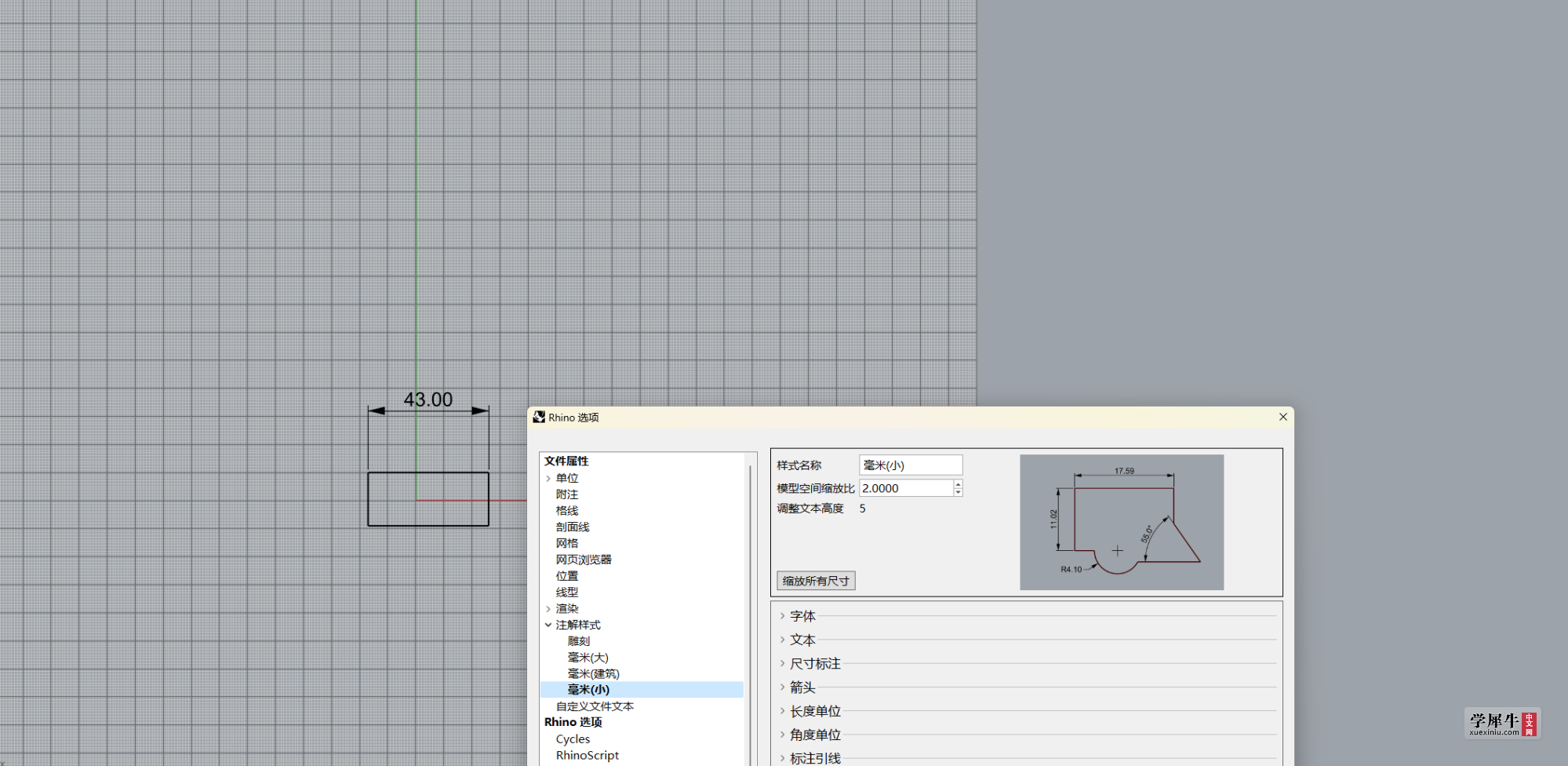Select RhinoScript in the options tree
The image size is (1568, 766).
588,755
